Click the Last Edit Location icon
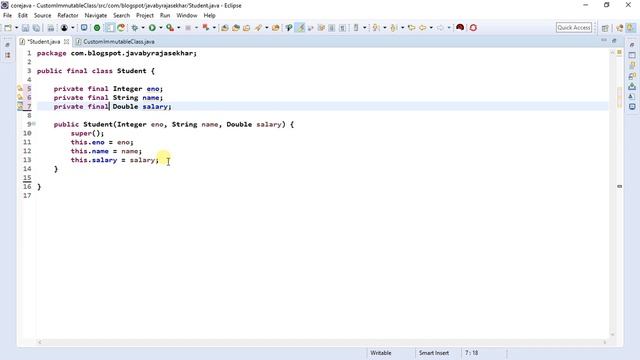Image resolution: width=640 pixels, height=360 pixels. point(411,28)
